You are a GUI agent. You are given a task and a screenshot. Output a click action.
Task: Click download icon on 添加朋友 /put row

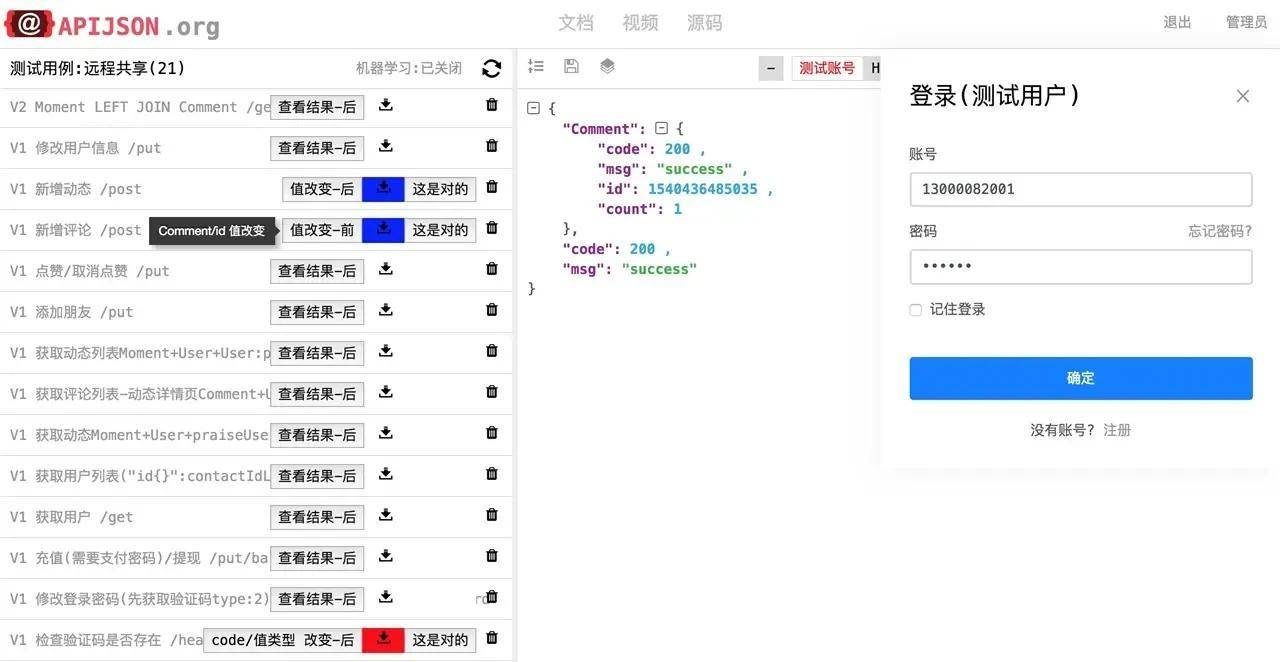click(x=385, y=310)
